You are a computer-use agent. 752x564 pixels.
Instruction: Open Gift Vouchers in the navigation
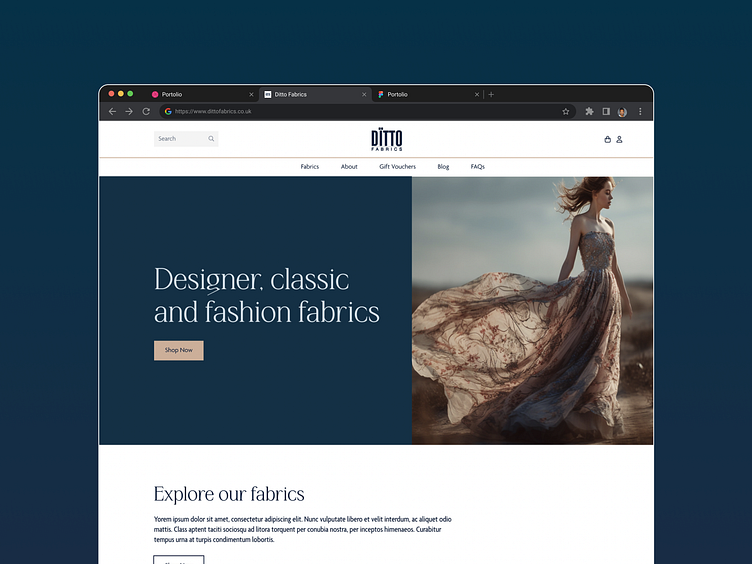click(x=398, y=166)
